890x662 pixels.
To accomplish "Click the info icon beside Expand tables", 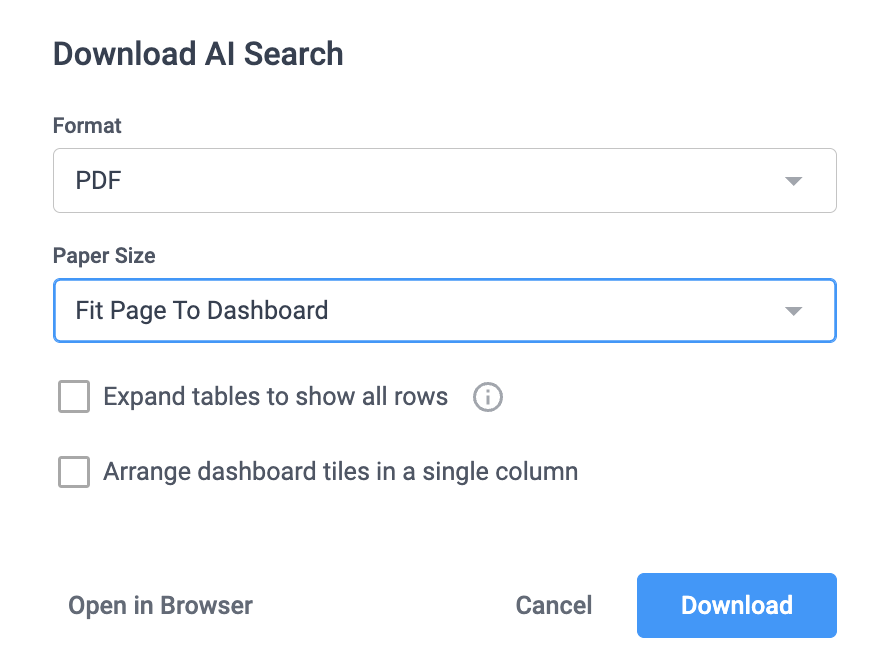I will (x=488, y=397).
